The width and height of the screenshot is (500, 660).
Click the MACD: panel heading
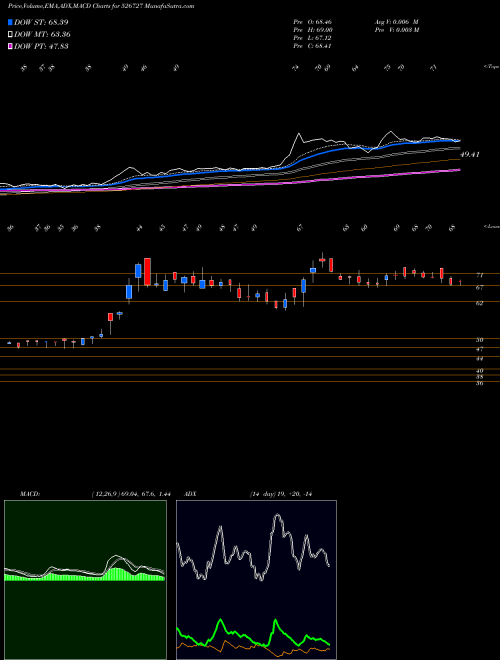click(30, 494)
